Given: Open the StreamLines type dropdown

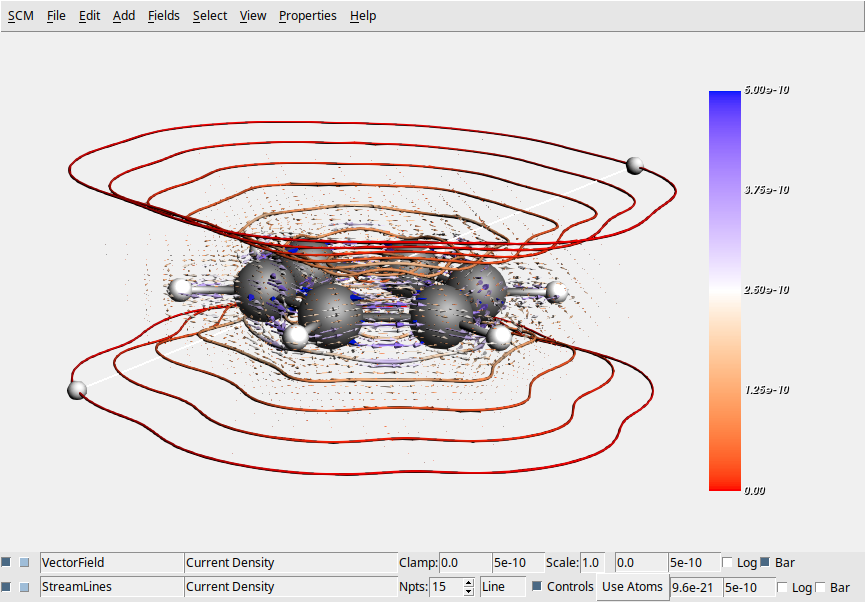Looking at the screenshot, I should 110,587.
